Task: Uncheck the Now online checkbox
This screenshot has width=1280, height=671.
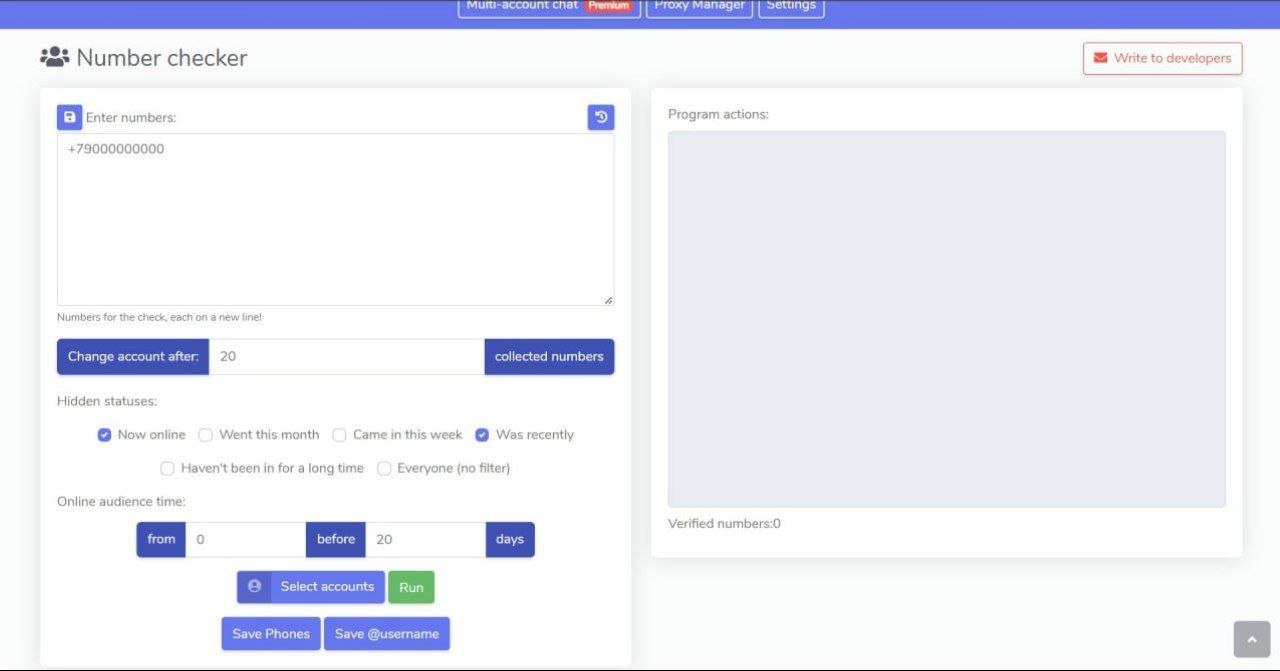Action: click(104, 435)
